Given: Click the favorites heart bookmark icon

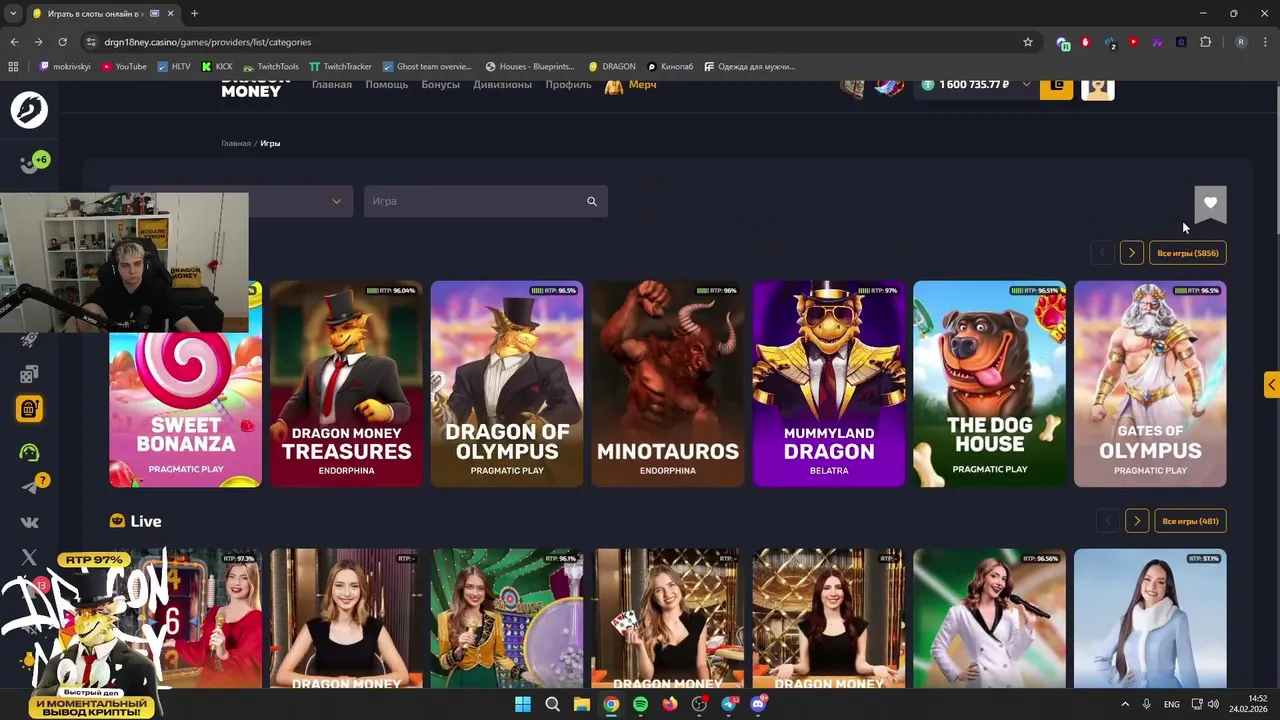Looking at the screenshot, I should coord(1210,203).
